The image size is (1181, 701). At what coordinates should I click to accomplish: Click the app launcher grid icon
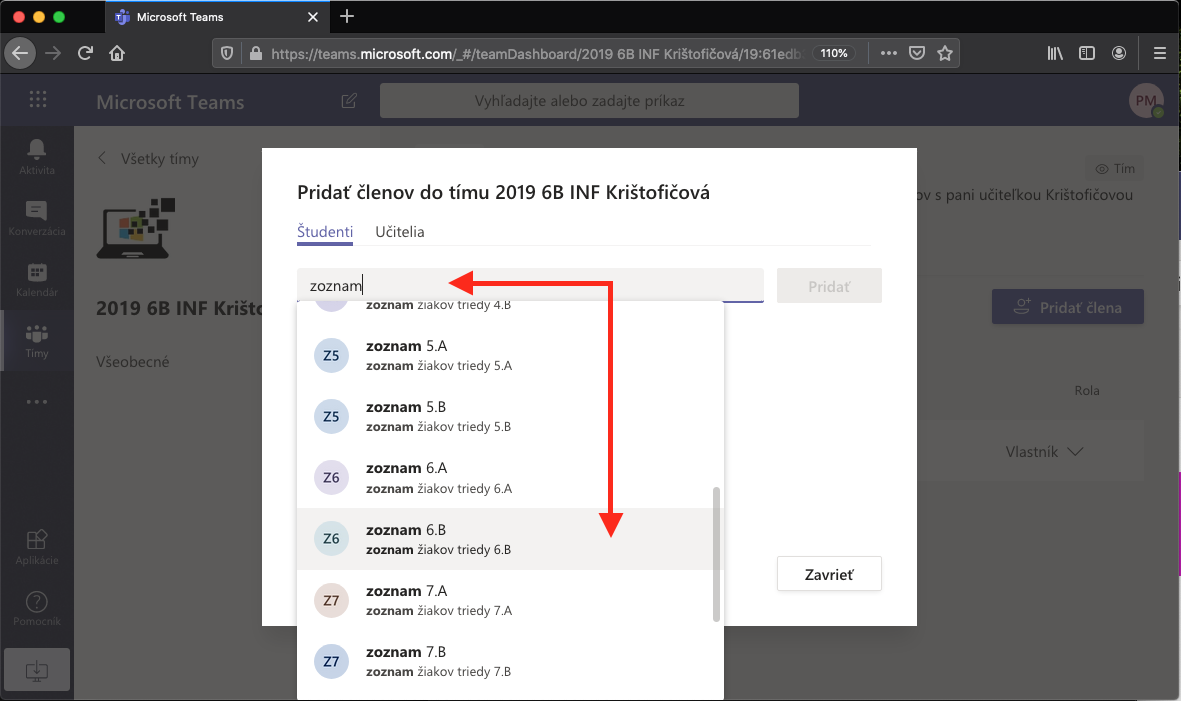(38, 100)
